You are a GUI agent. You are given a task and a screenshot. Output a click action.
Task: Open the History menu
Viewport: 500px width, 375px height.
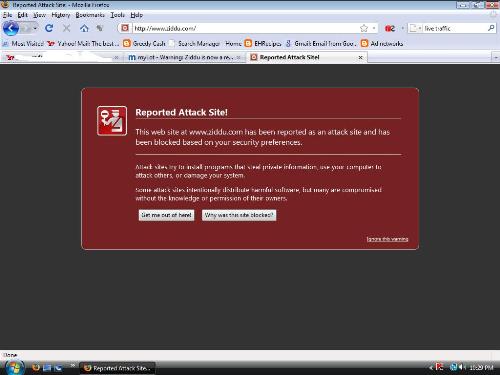61,15
